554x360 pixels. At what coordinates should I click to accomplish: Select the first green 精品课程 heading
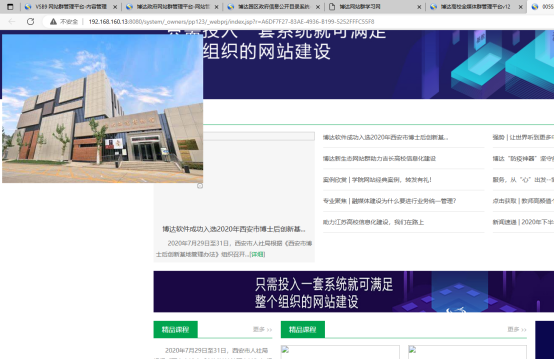pos(176,329)
